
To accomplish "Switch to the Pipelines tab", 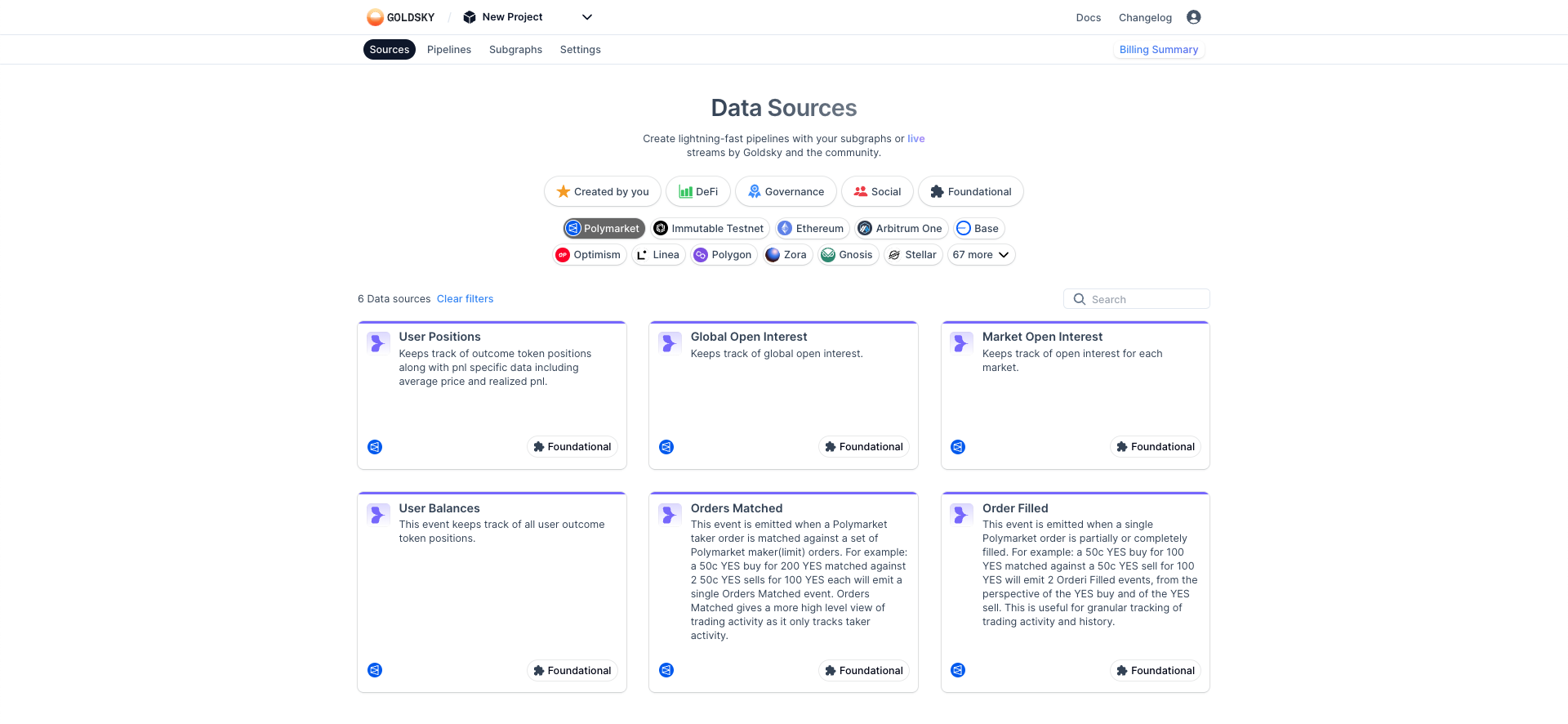I will point(449,49).
